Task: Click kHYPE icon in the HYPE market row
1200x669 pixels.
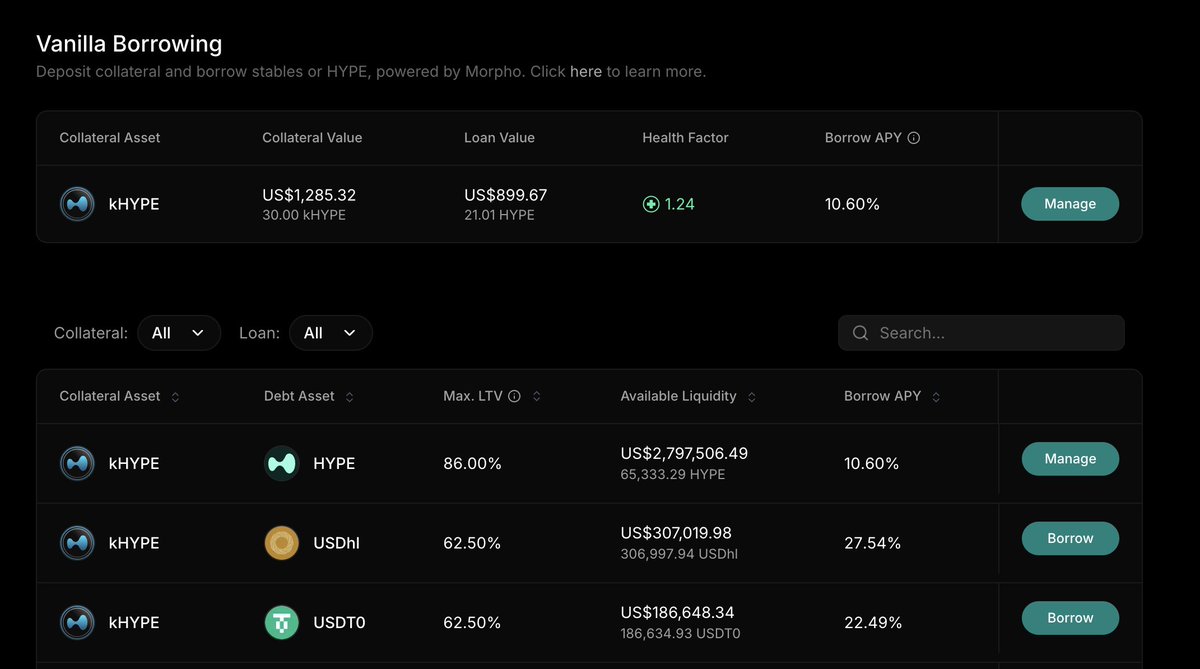Action: point(77,463)
